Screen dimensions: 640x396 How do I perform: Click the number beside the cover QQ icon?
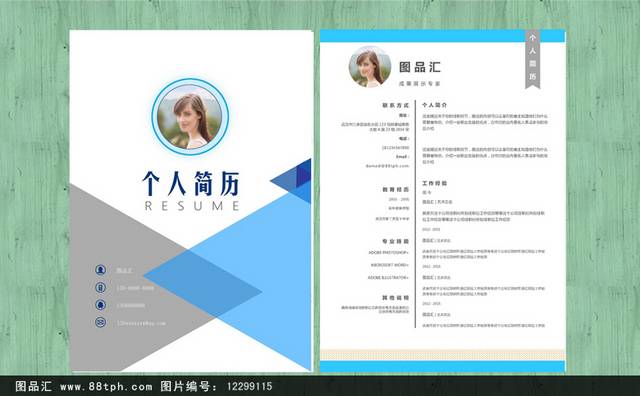131,305
